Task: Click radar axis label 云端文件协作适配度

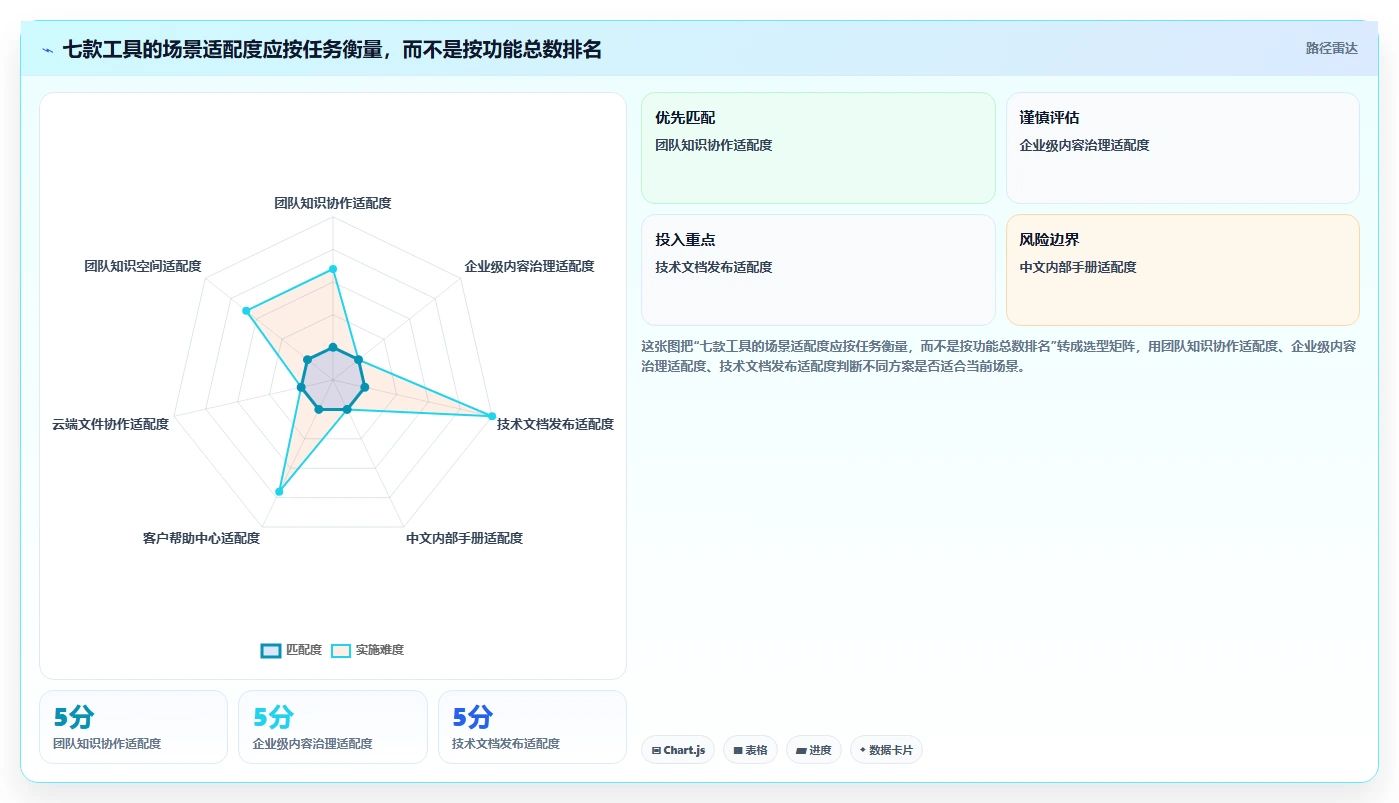Action: (x=110, y=424)
